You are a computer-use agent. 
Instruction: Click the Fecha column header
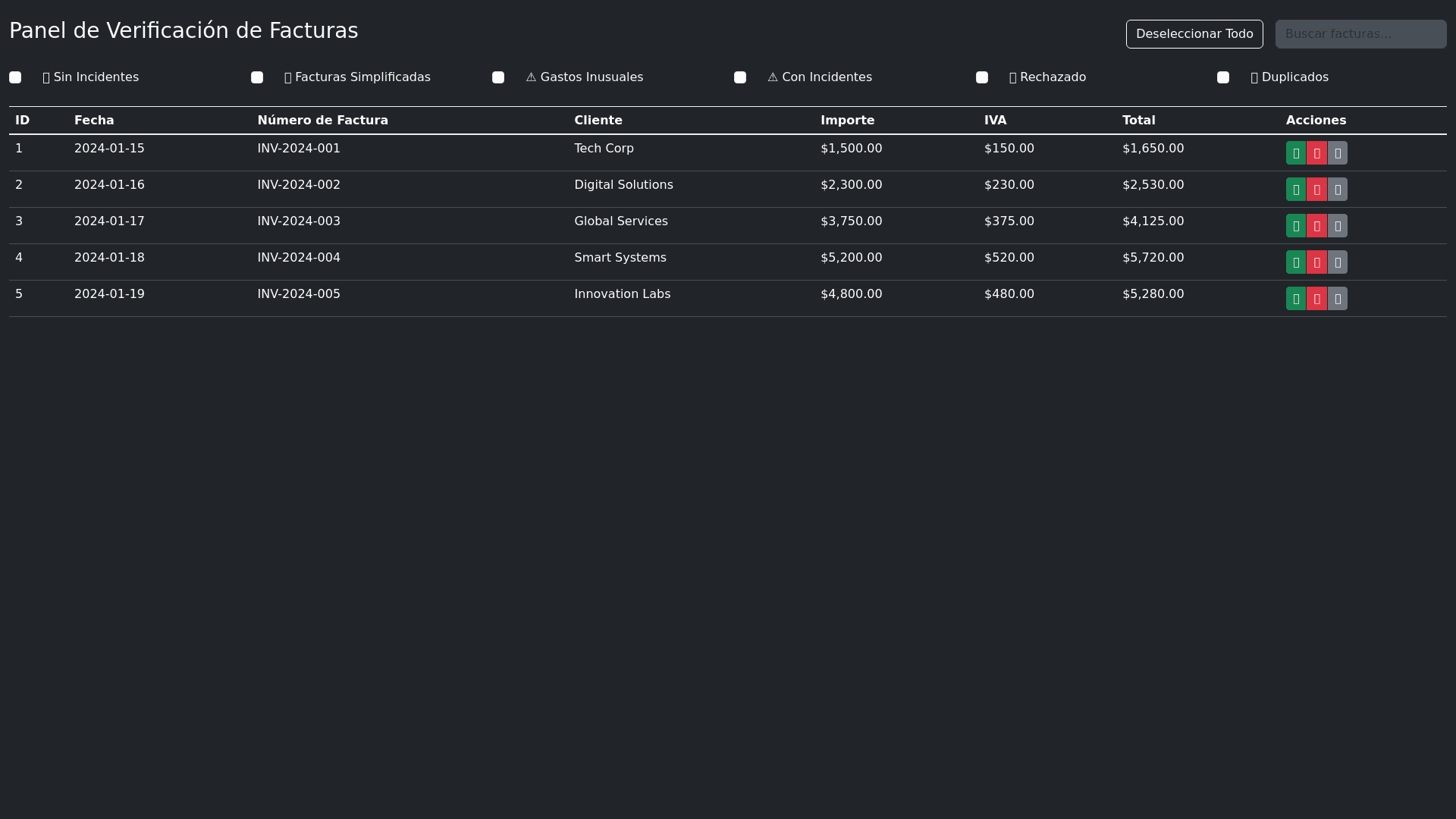tap(94, 121)
